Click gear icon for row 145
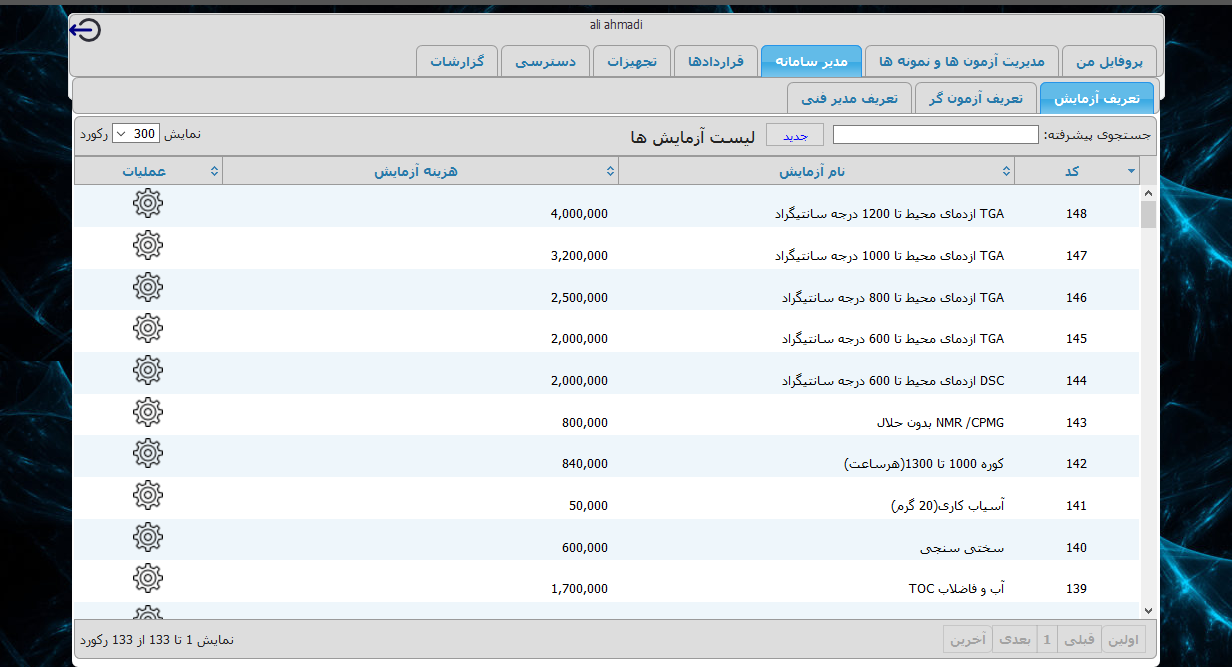Image resolution: width=1232 pixels, height=667 pixels. point(148,329)
